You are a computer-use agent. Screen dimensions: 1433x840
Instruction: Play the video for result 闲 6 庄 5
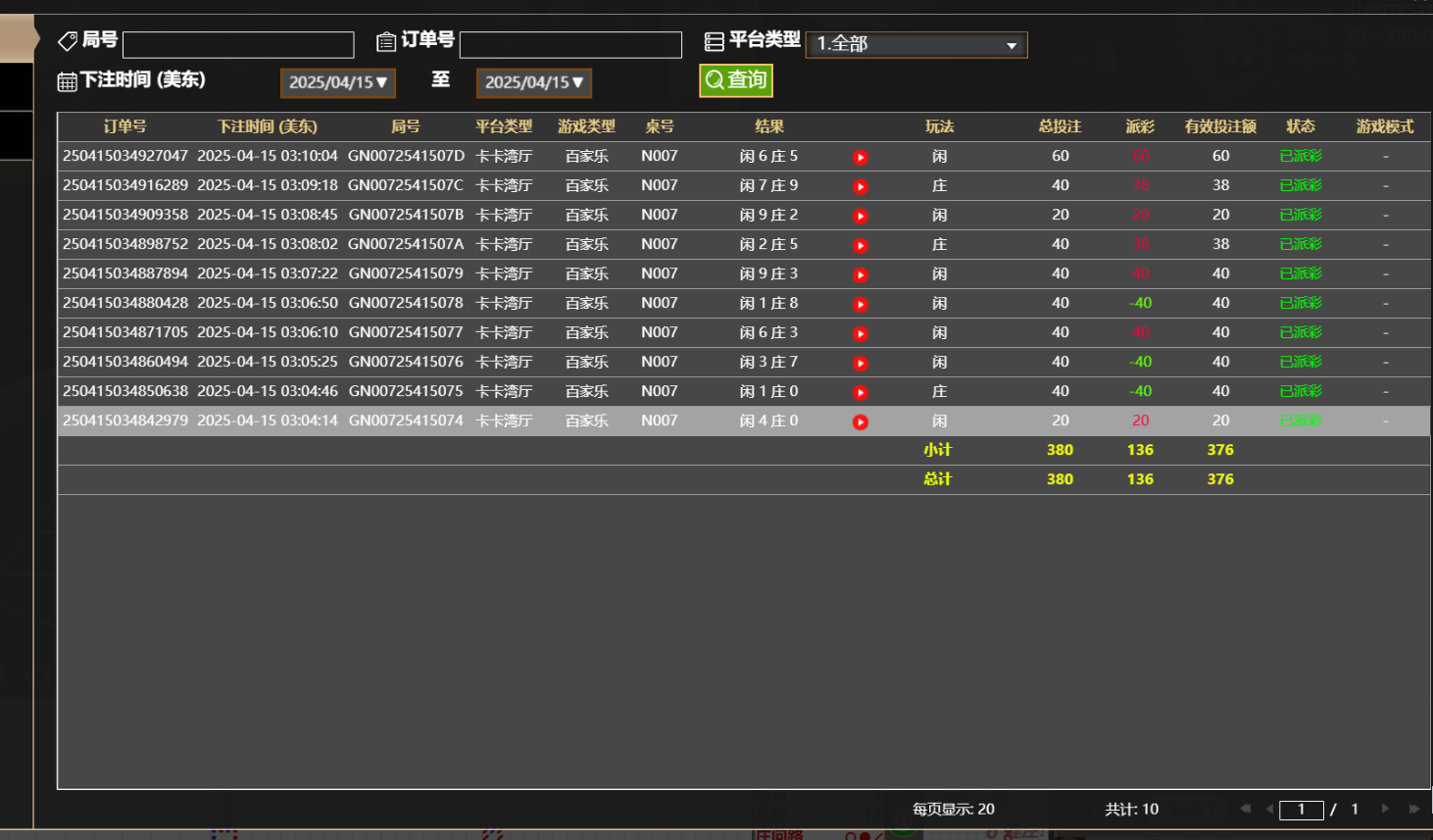pos(860,156)
